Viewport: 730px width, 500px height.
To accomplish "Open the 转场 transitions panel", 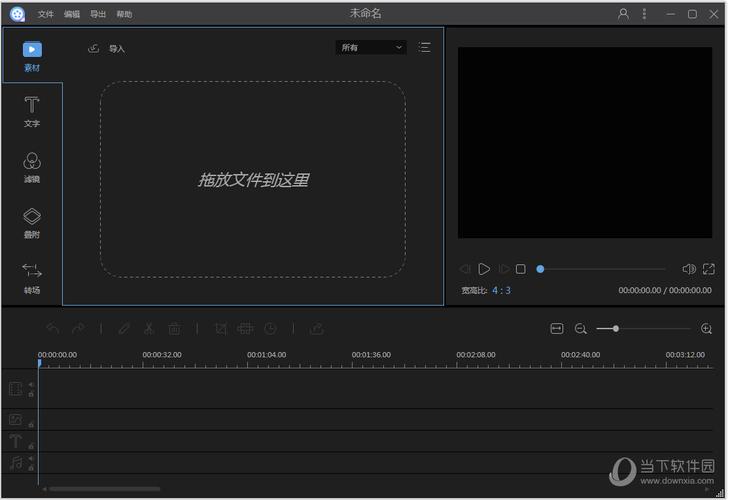I will (x=32, y=277).
